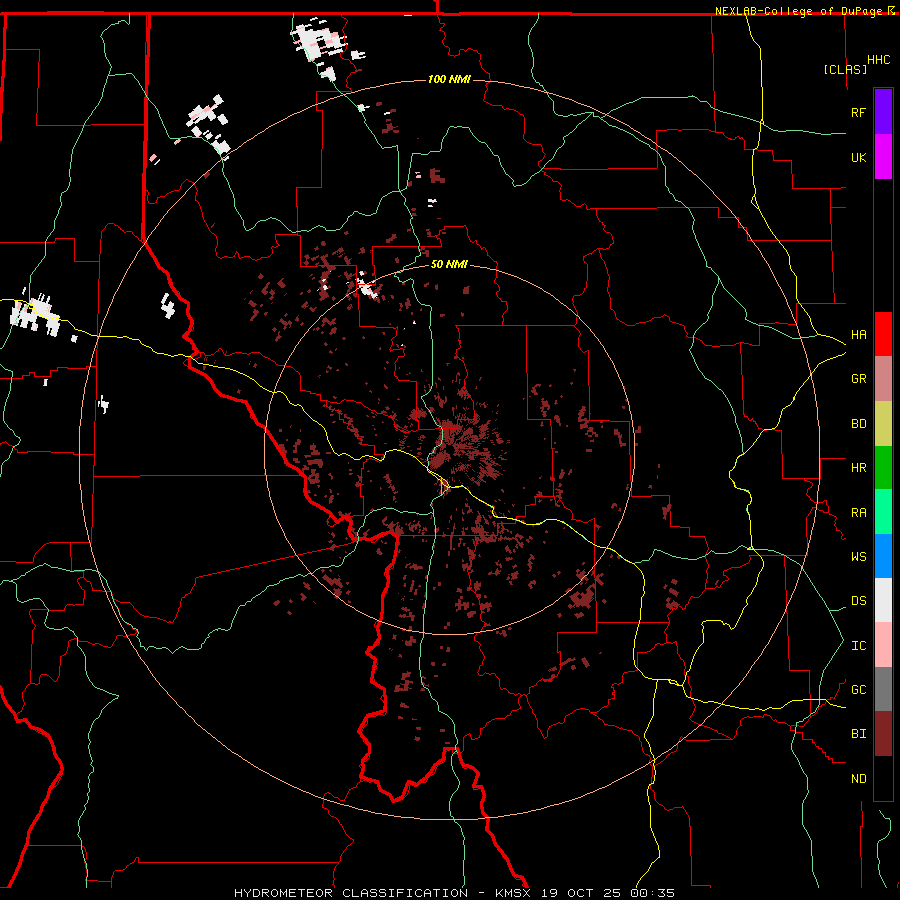Click the BI legend label
Image resolution: width=900 pixels, height=900 pixels.
(858, 734)
